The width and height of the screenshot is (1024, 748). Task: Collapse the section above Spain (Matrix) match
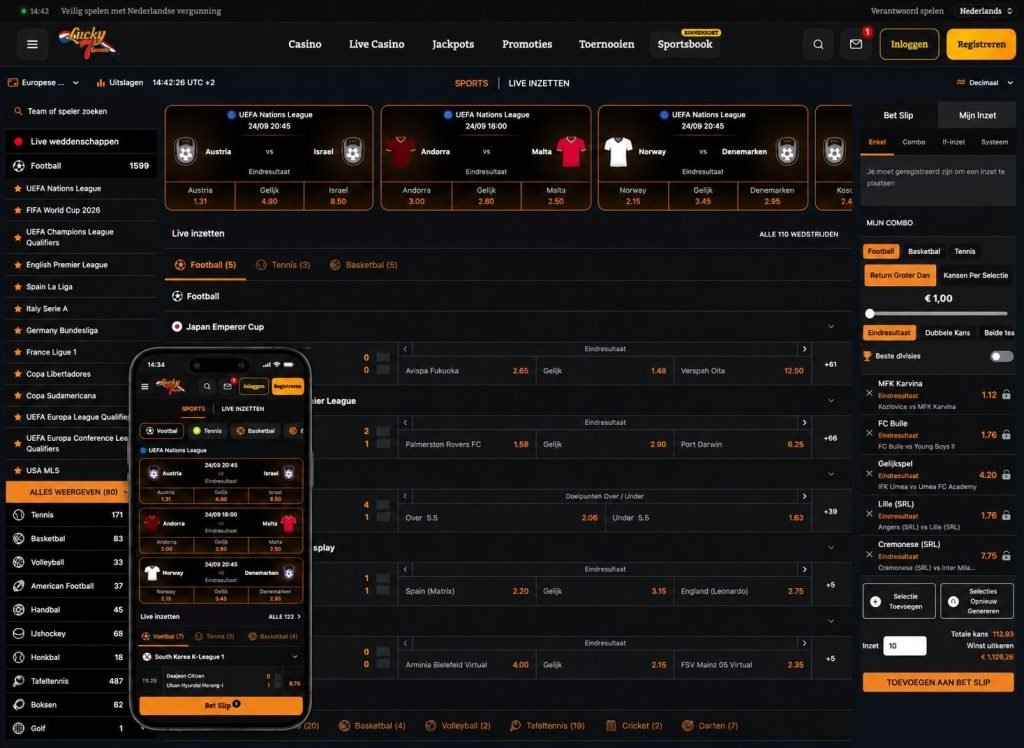point(831,547)
